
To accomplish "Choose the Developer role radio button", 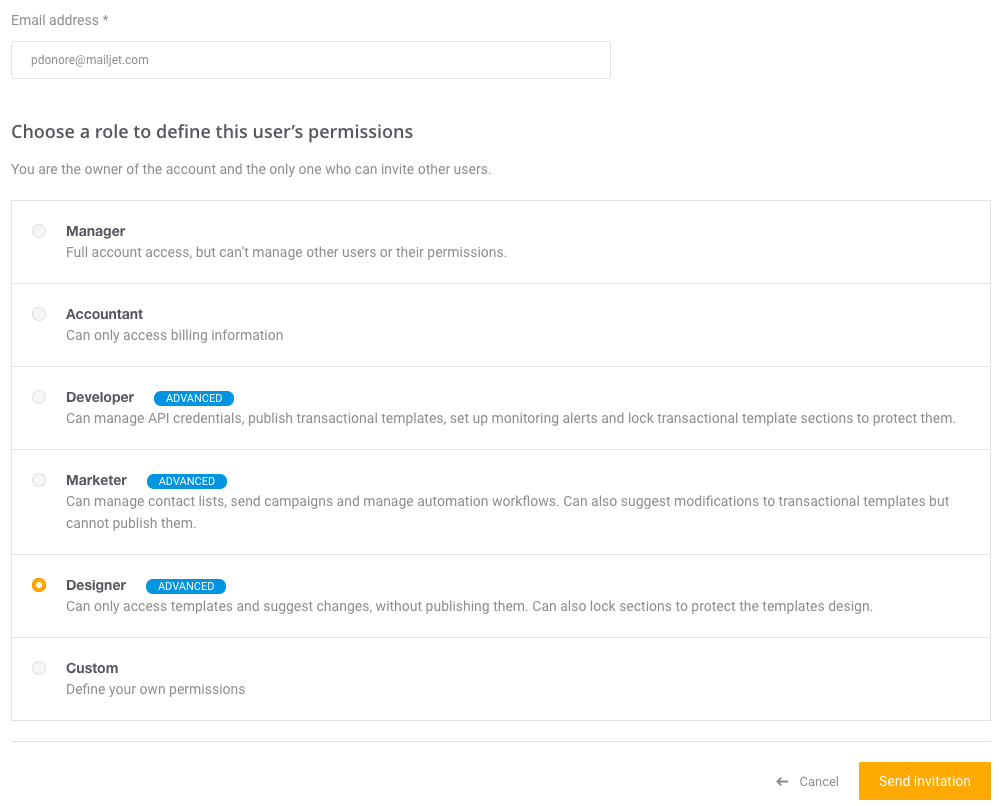I will (x=39, y=397).
